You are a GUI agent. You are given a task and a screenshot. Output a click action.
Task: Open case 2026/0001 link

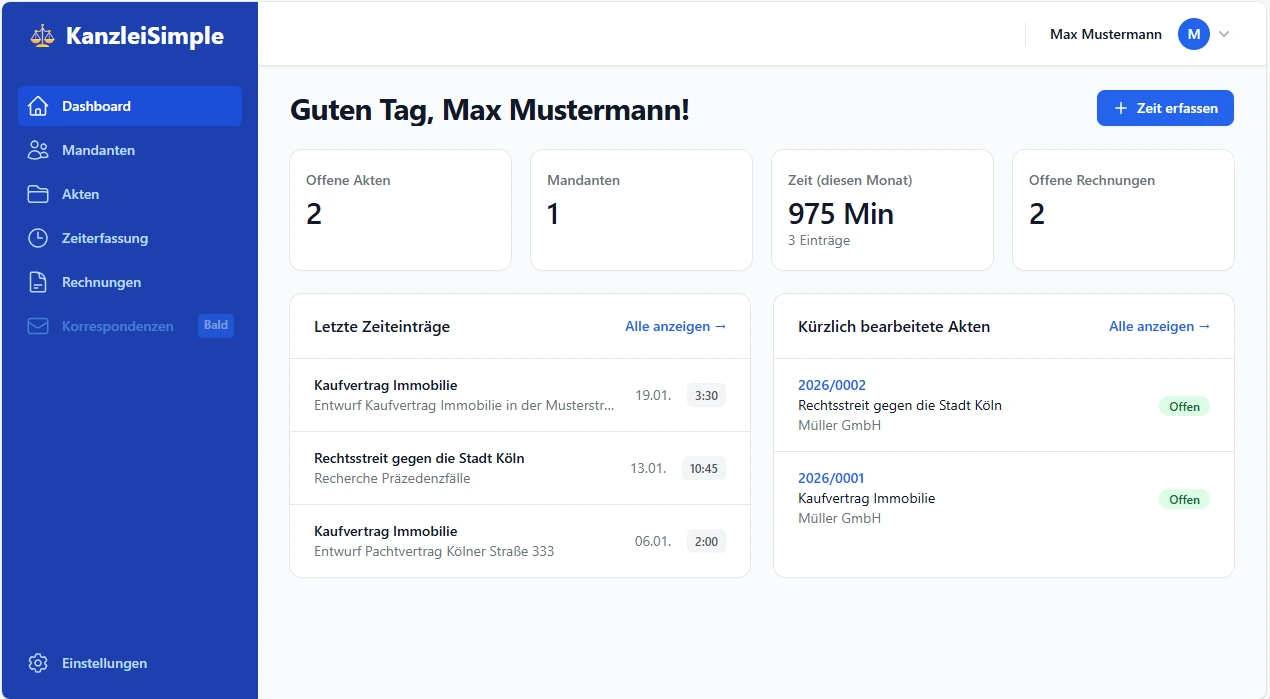(830, 478)
